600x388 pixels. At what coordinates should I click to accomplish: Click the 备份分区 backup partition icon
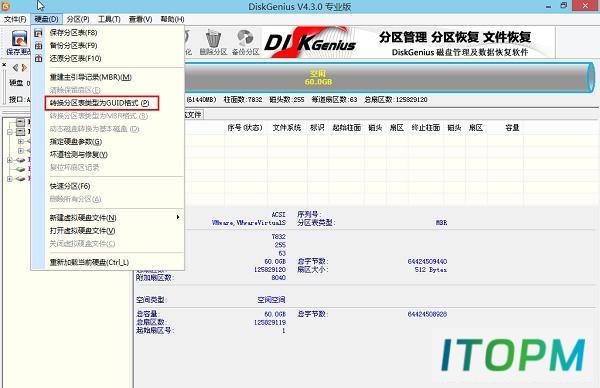(245, 39)
